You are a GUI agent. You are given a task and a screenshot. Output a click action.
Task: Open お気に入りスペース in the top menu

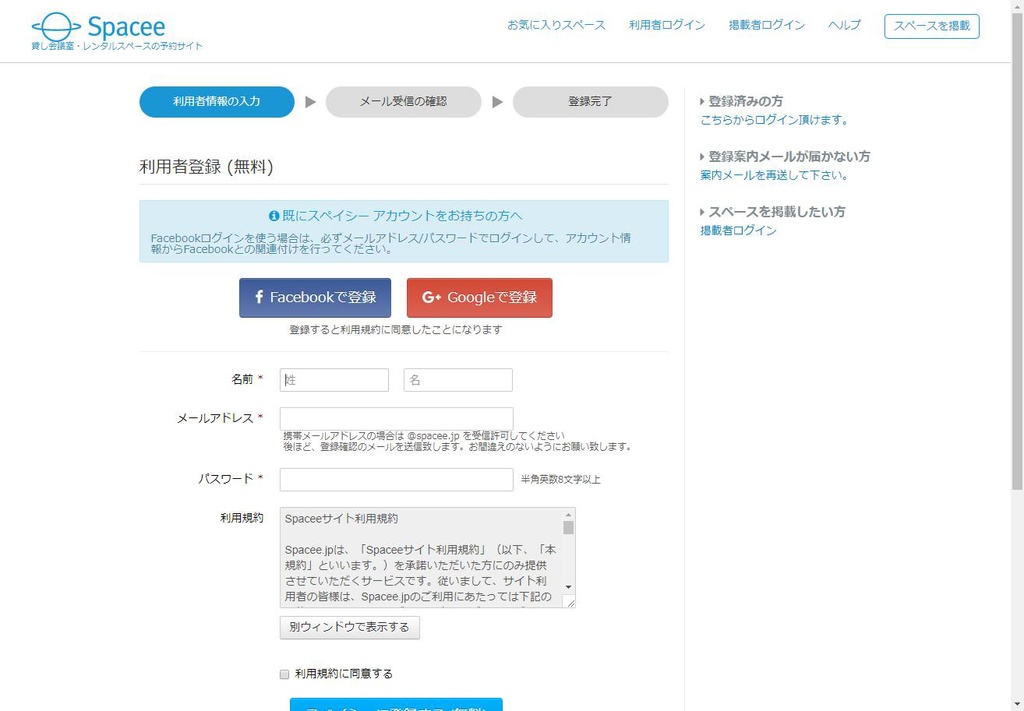[x=556, y=25]
